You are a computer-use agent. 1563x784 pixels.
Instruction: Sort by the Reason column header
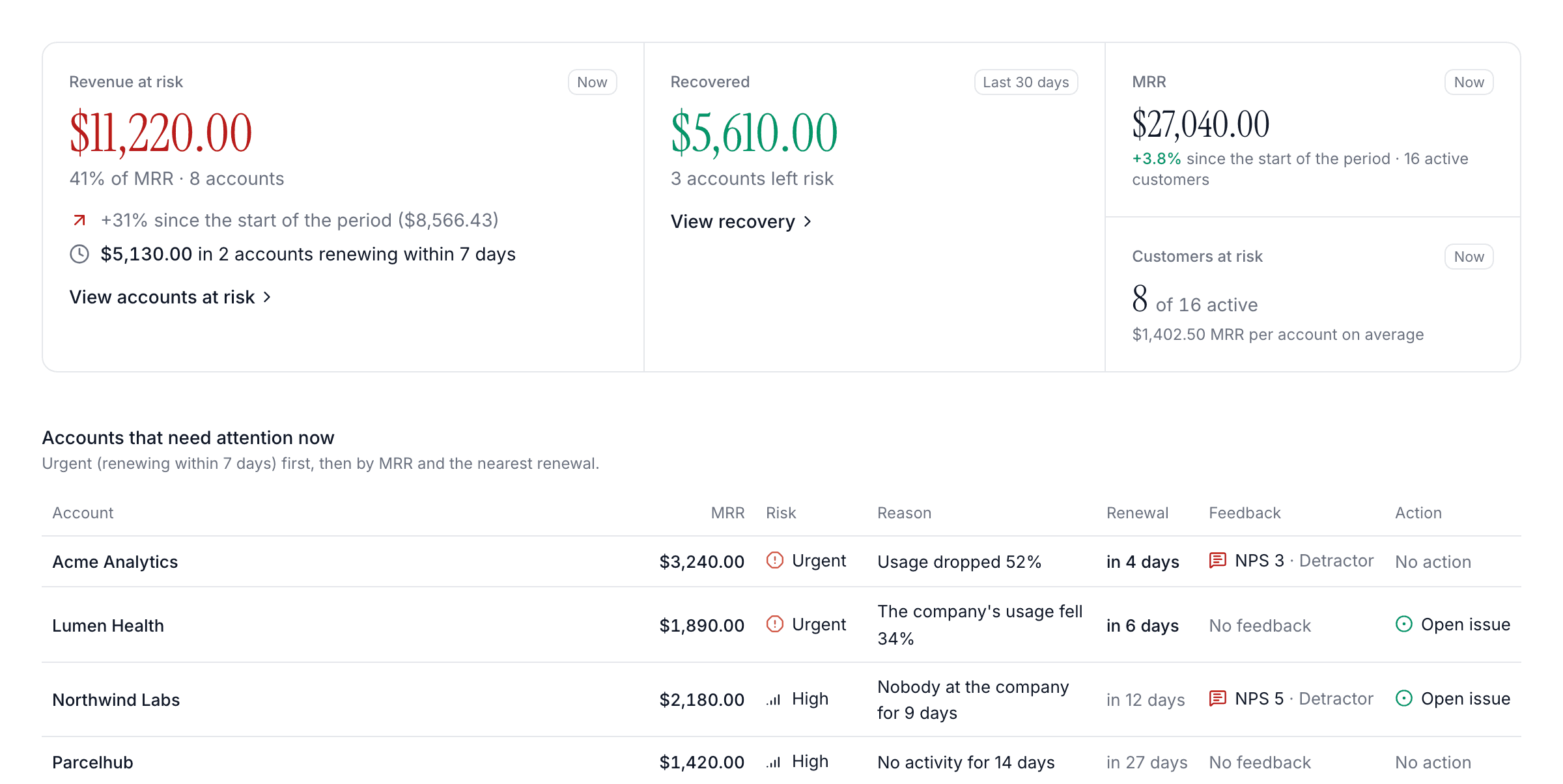[904, 513]
